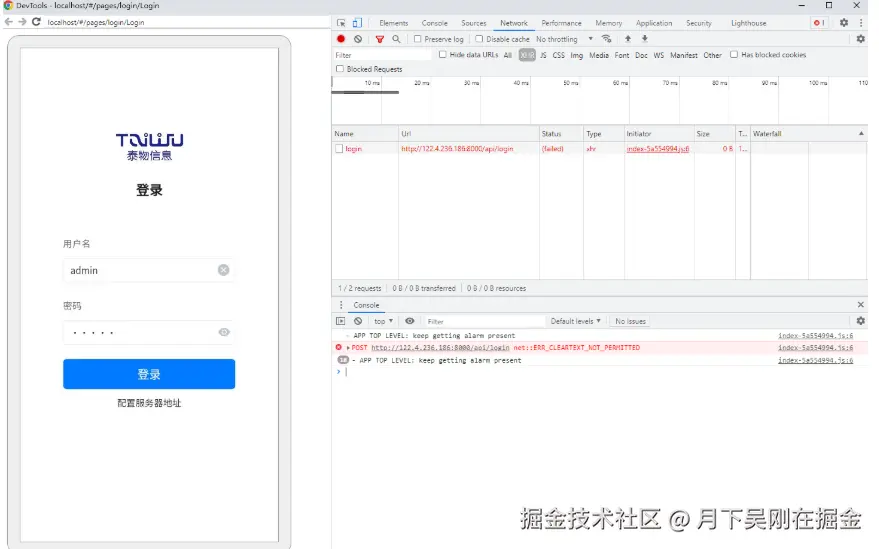Go forward with browser forward arrow
The height and width of the screenshot is (549, 879).
[22, 22]
